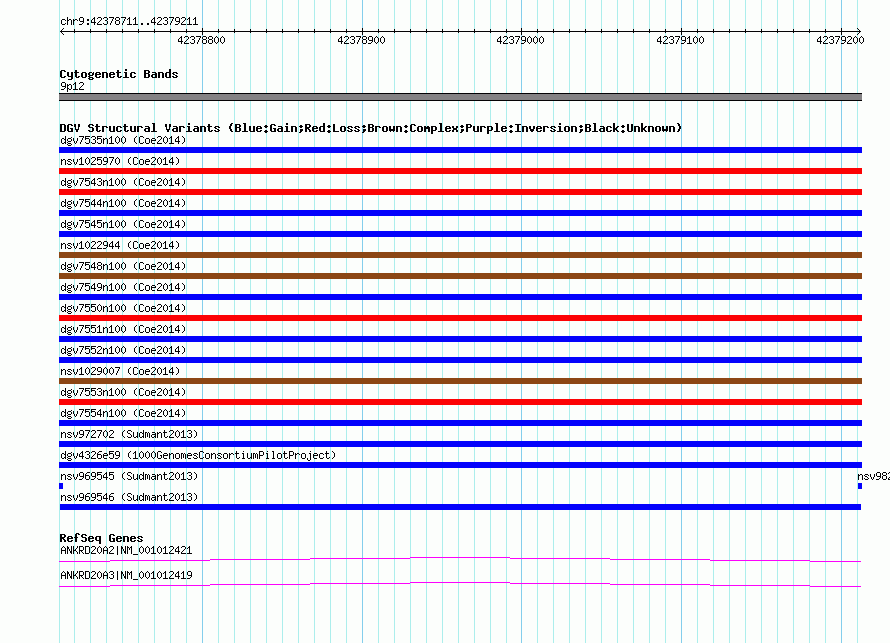Screen dimensions: 890x643
Task: Click the left arrow on coordinate ruler
Action: coord(63,31)
